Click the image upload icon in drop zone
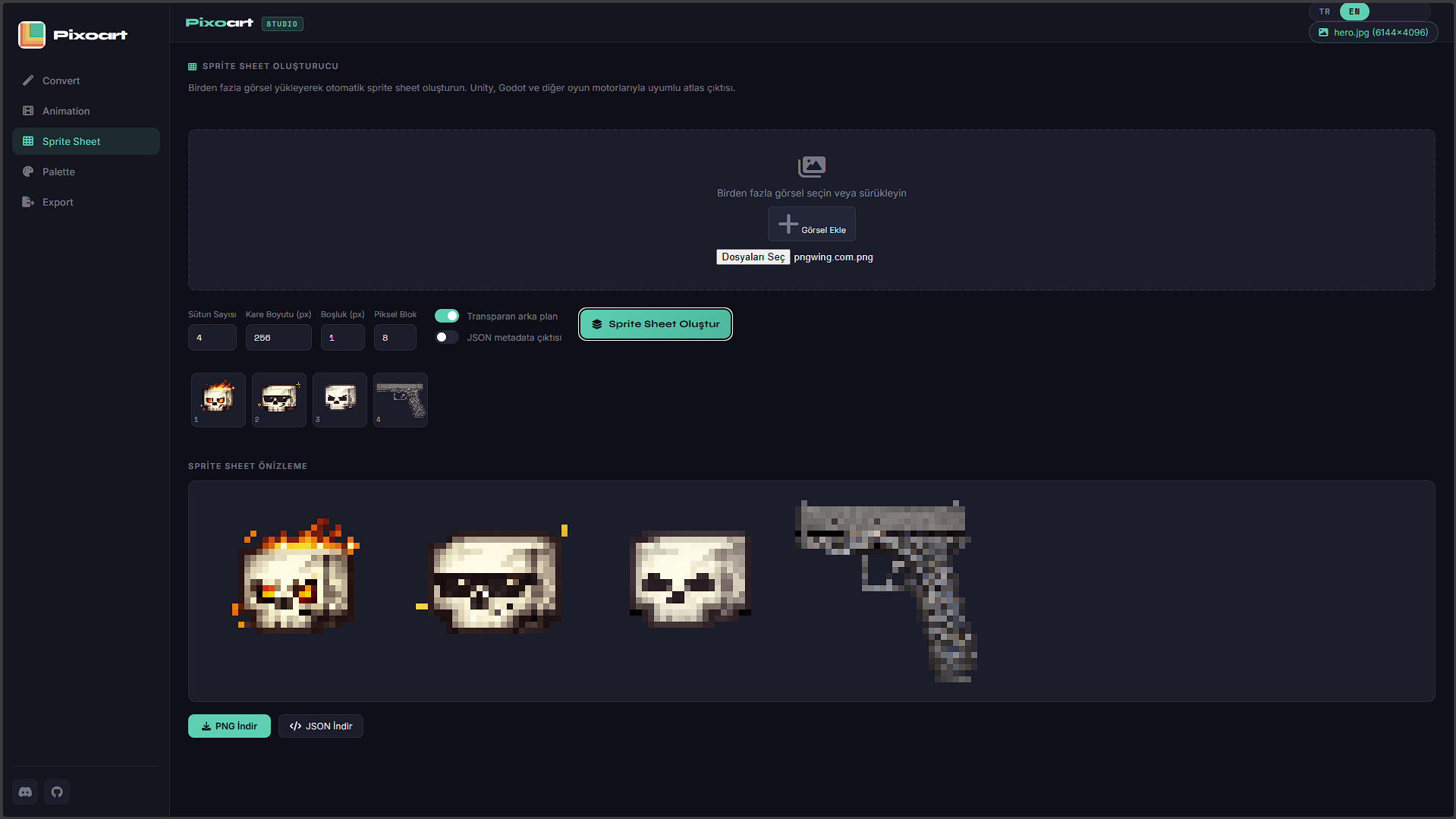 pyautogui.click(x=812, y=166)
